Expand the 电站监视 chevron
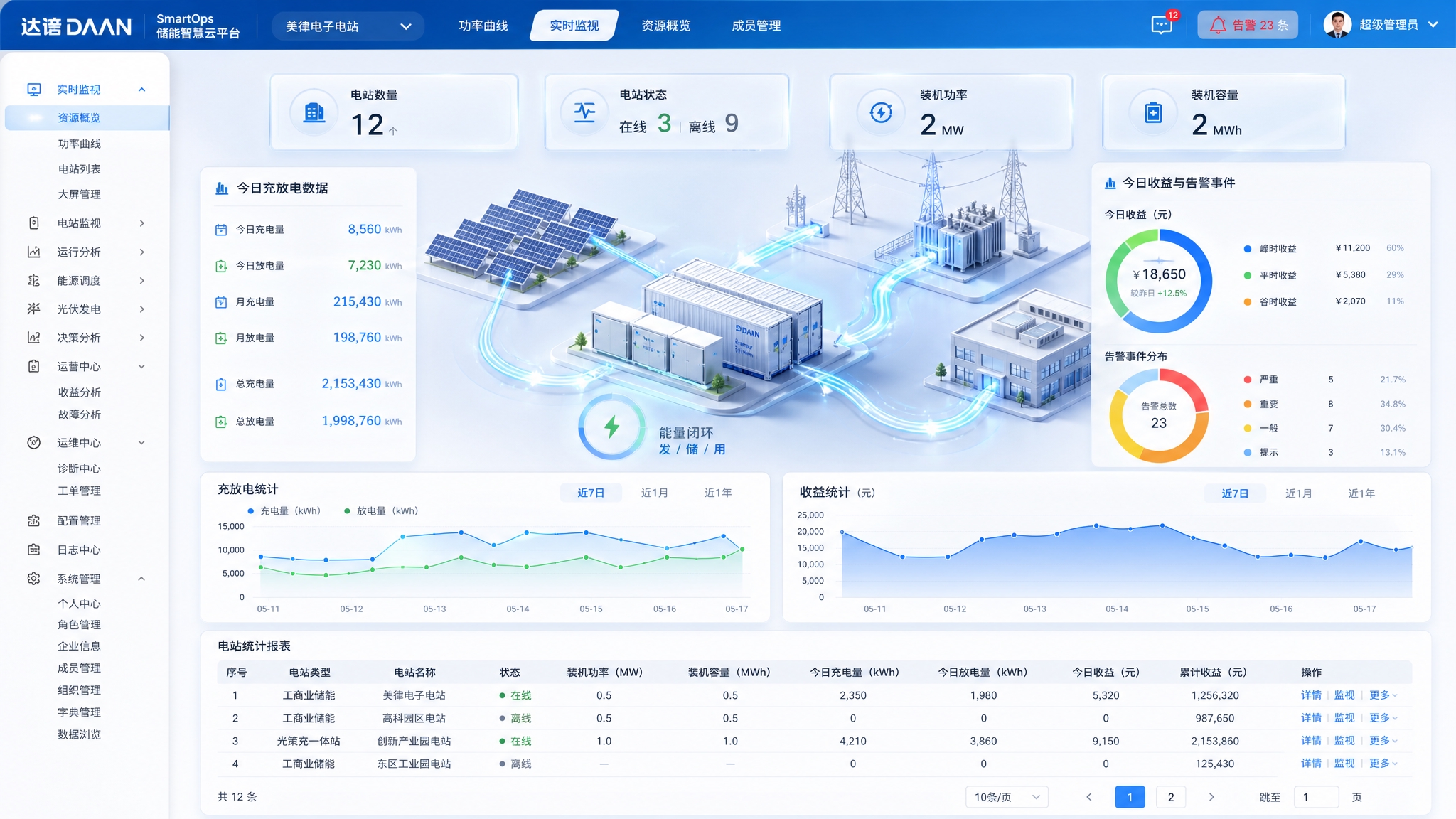This screenshot has width=1456, height=819. coord(142,223)
